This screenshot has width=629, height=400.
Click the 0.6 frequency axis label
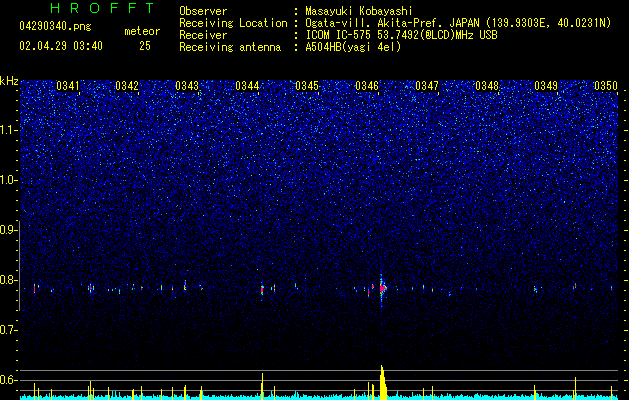click(x=9, y=380)
